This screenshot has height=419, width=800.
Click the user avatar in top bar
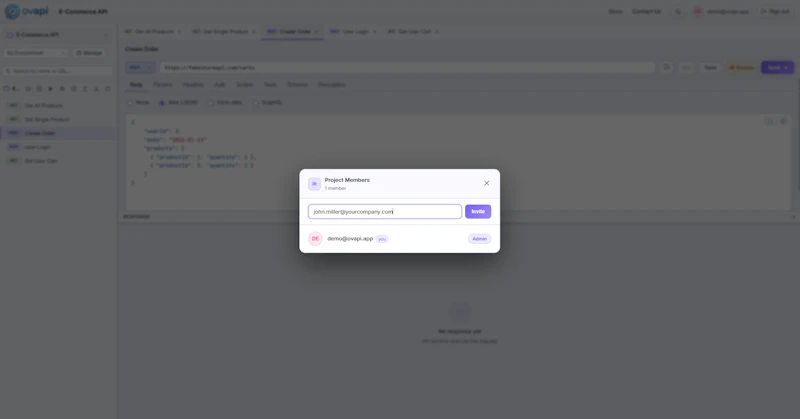point(697,11)
